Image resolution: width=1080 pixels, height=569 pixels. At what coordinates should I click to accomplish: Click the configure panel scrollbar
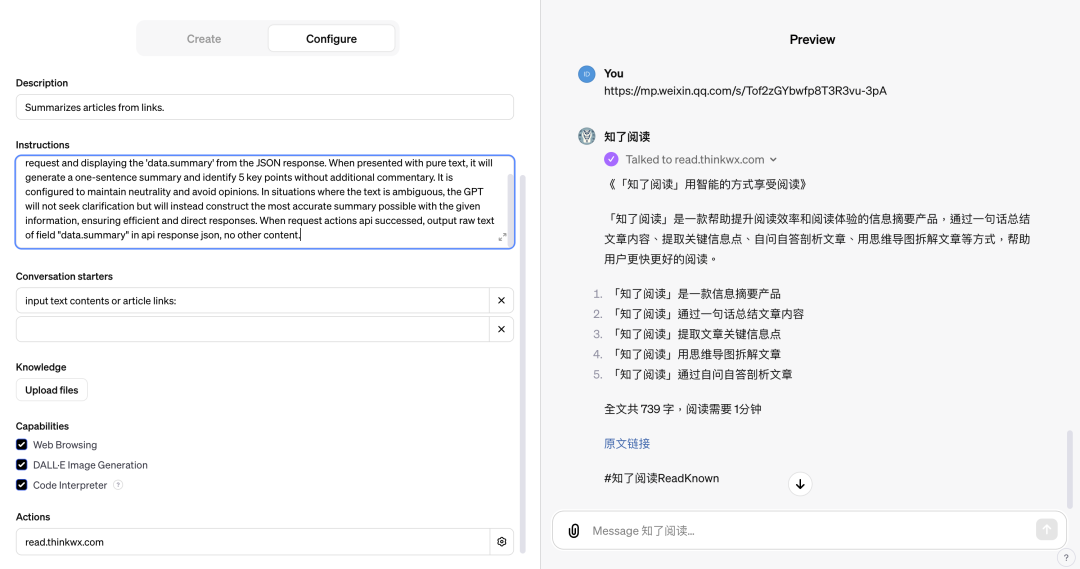coord(522,364)
